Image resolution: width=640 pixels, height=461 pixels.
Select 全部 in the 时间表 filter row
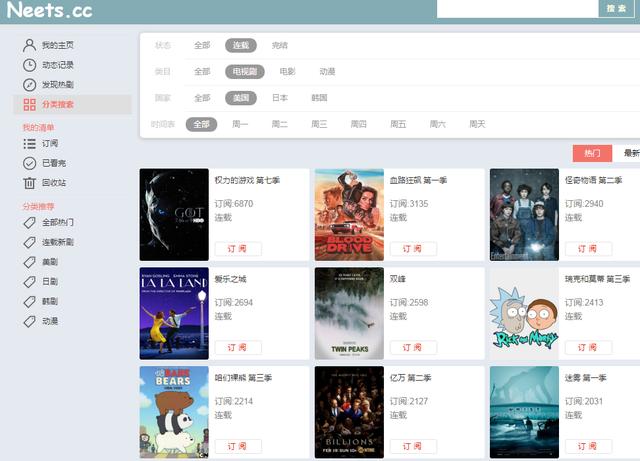coord(201,124)
